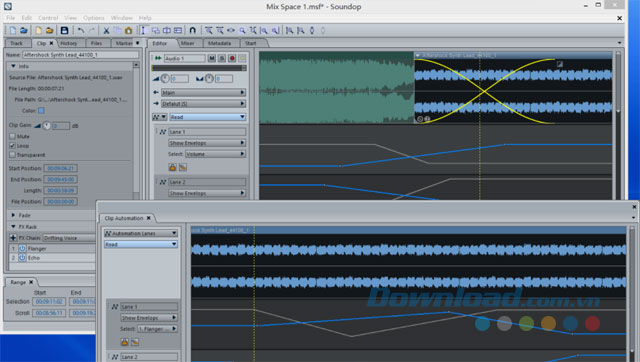Image resolution: width=640 pixels, height=362 pixels.
Task: Click the New file toolbar icon
Action: pyautogui.click(x=13, y=31)
